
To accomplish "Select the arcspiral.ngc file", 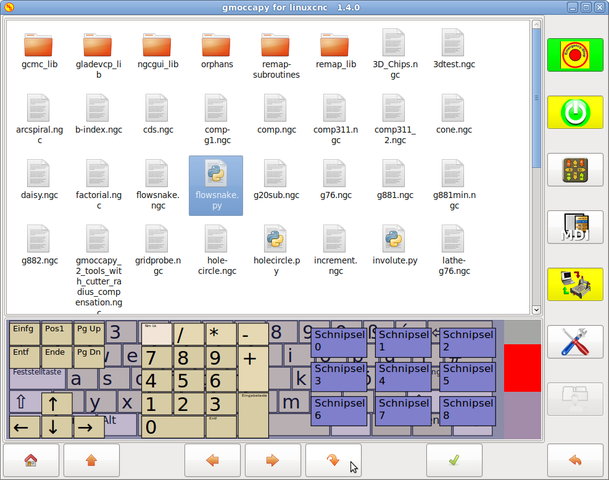I will pos(39,120).
